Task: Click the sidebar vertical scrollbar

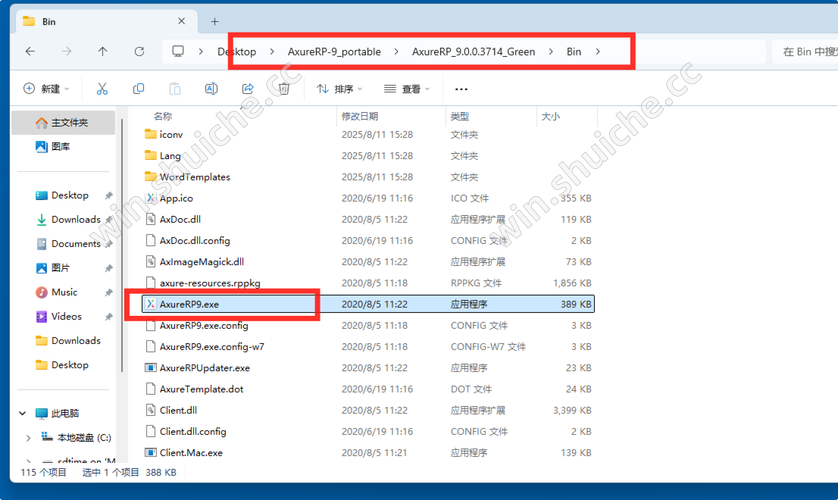Action: [x=122, y=245]
